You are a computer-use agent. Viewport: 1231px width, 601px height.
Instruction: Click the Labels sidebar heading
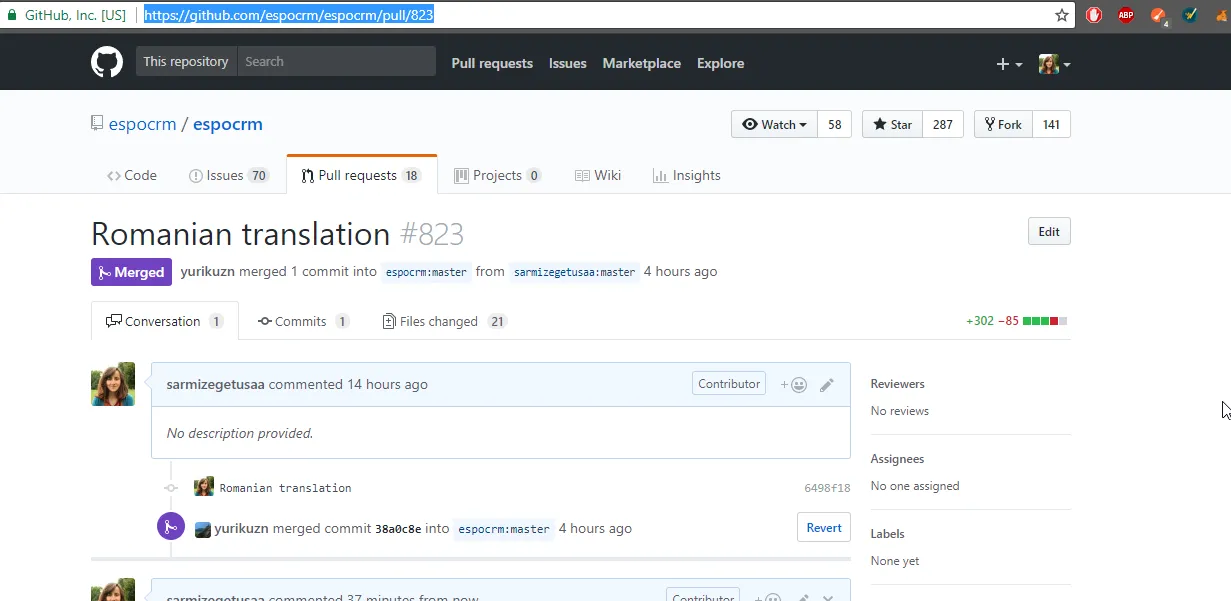(x=887, y=534)
